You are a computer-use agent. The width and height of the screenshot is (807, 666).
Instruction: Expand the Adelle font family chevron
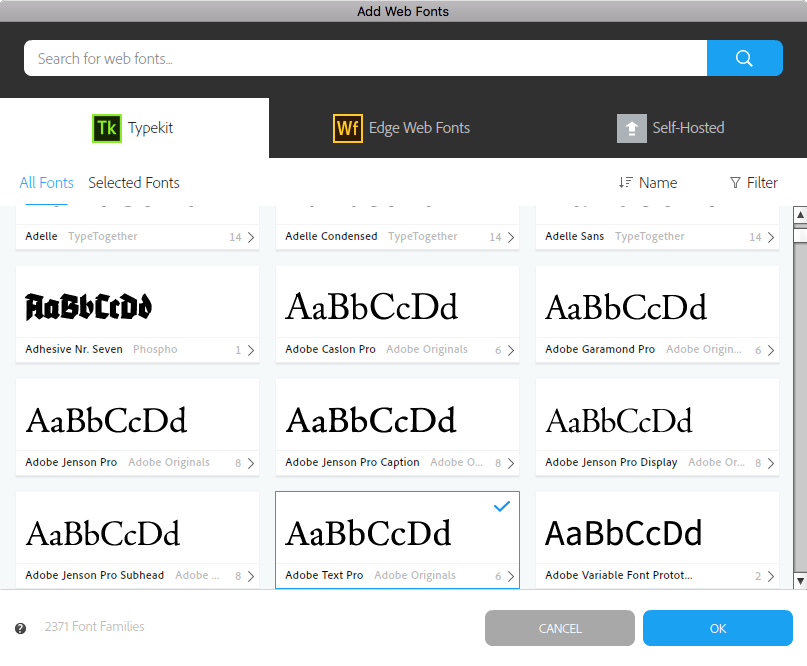(251, 237)
